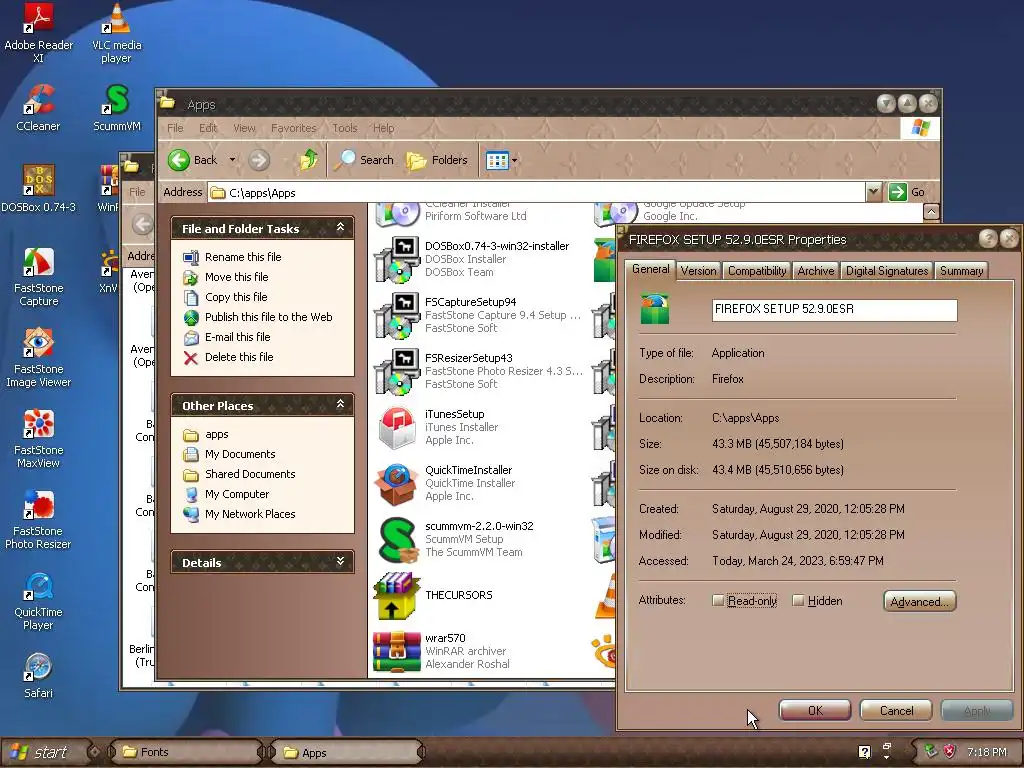Click Move this file link
The image size is (1024, 768).
point(236,277)
